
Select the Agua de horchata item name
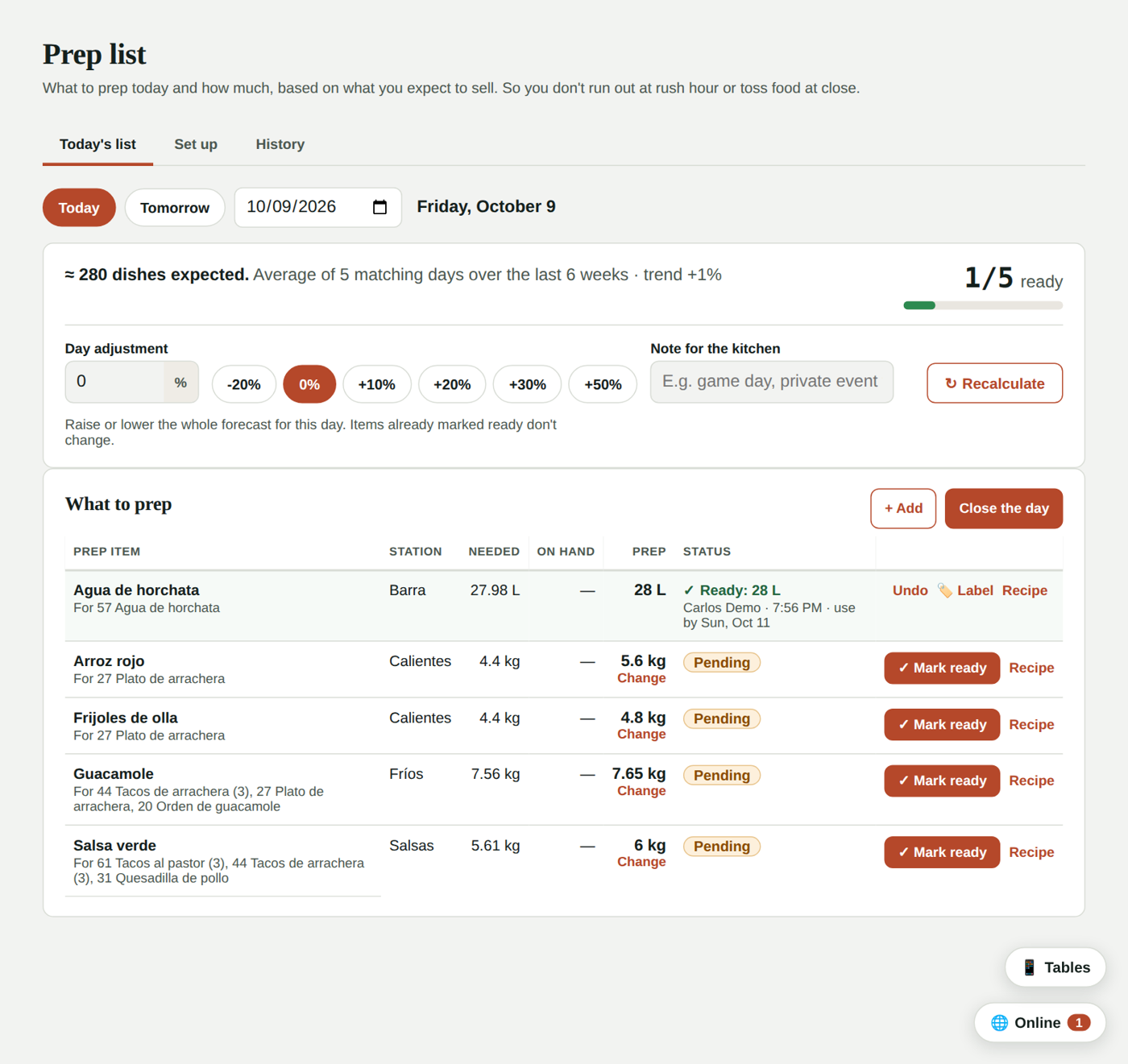pos(136,590)
